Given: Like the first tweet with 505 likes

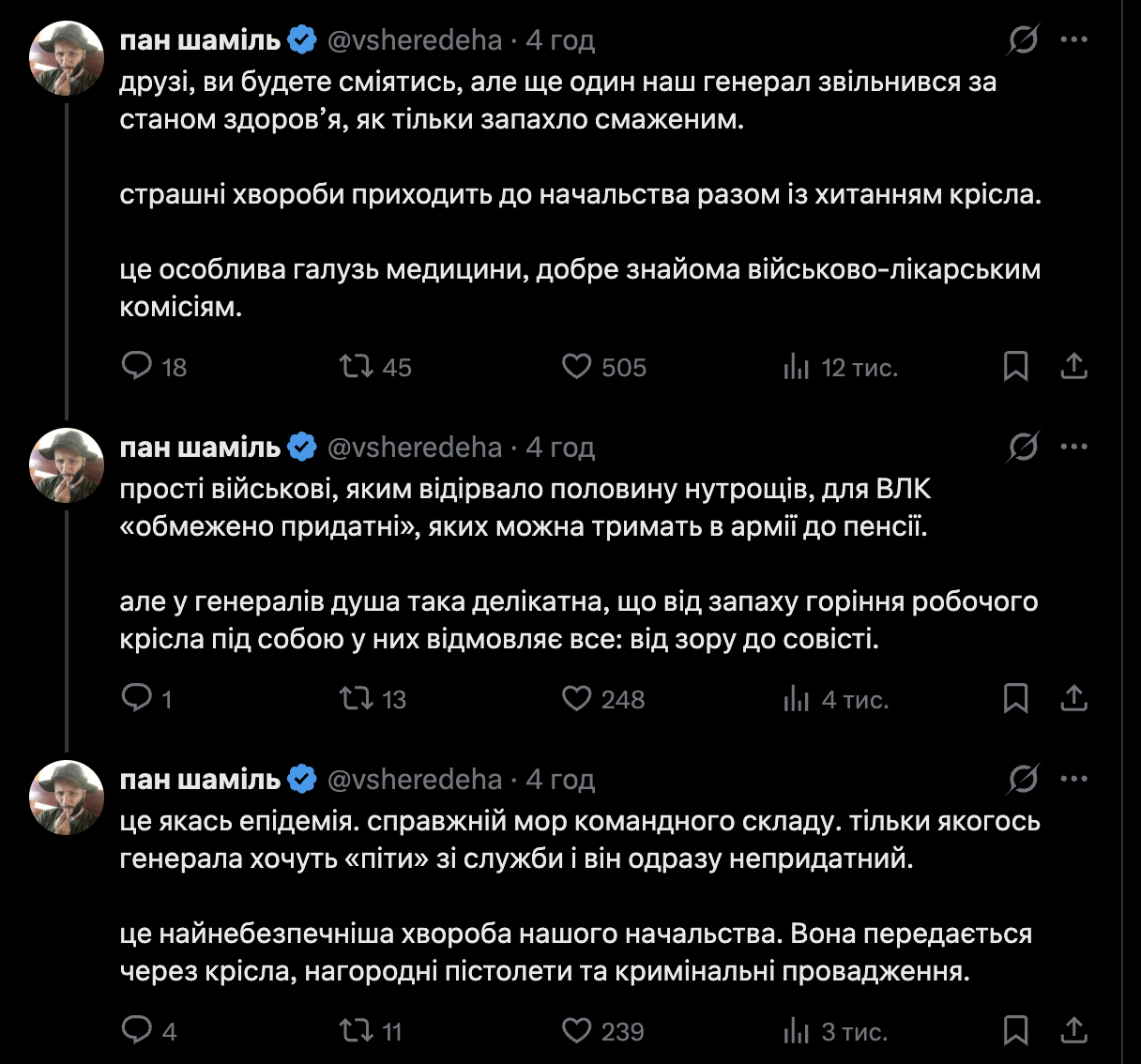Looking at the screenshot, I should click(x=576, y=366).
